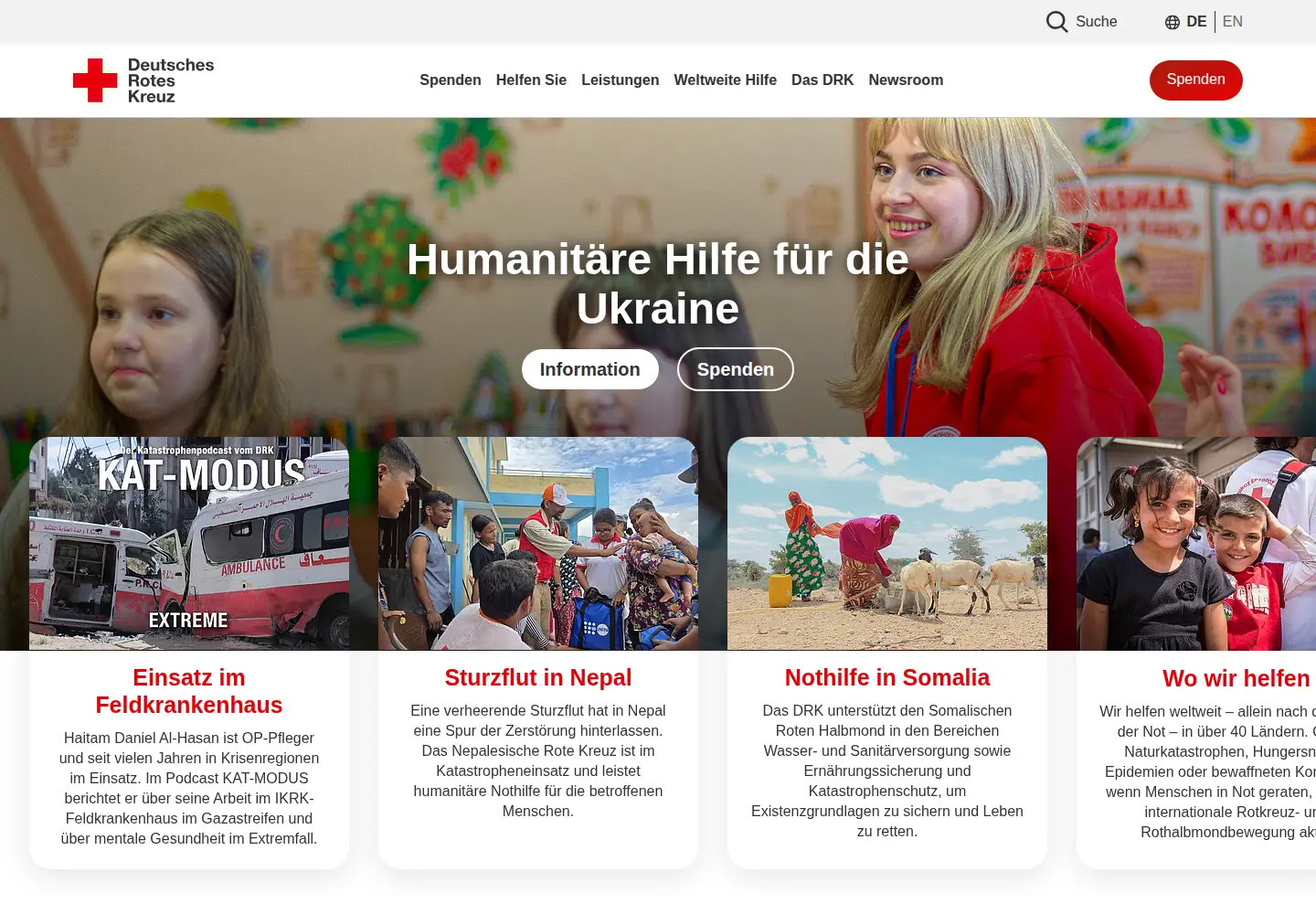Open the Das DRK menu
Image resolution: width=1316 pixels, height=914 pixels.
click(x=822, y=80)
